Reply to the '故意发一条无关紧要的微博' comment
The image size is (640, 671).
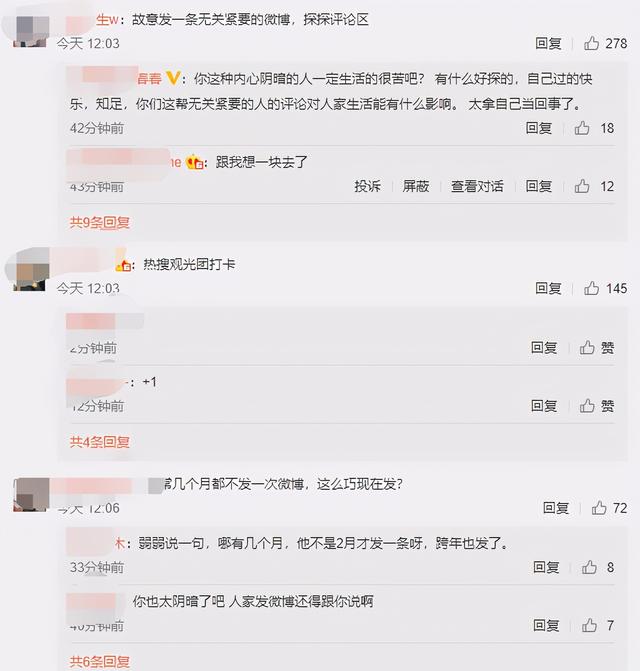coord(548,43)
